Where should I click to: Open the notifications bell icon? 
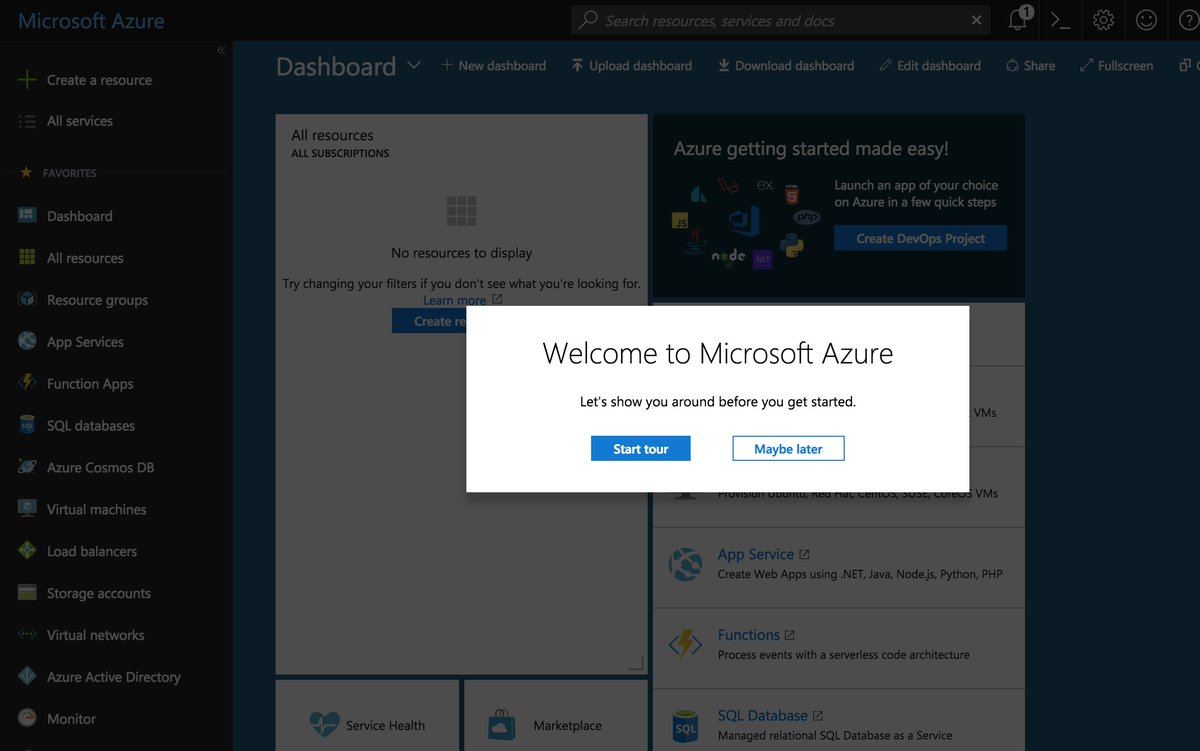pyautogui.click(x=1018, y=20)
